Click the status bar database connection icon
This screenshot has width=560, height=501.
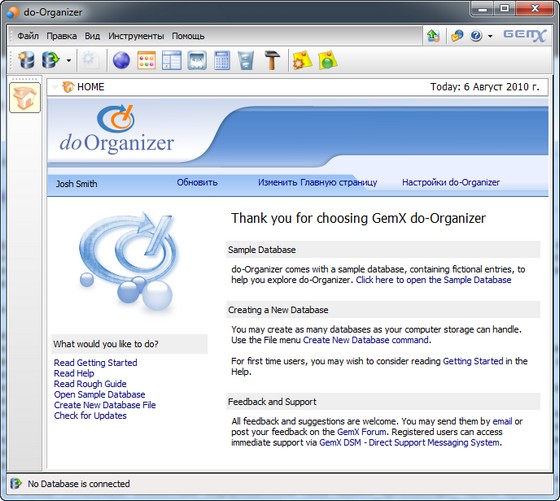pyautogui.click(x=16, y=484)
